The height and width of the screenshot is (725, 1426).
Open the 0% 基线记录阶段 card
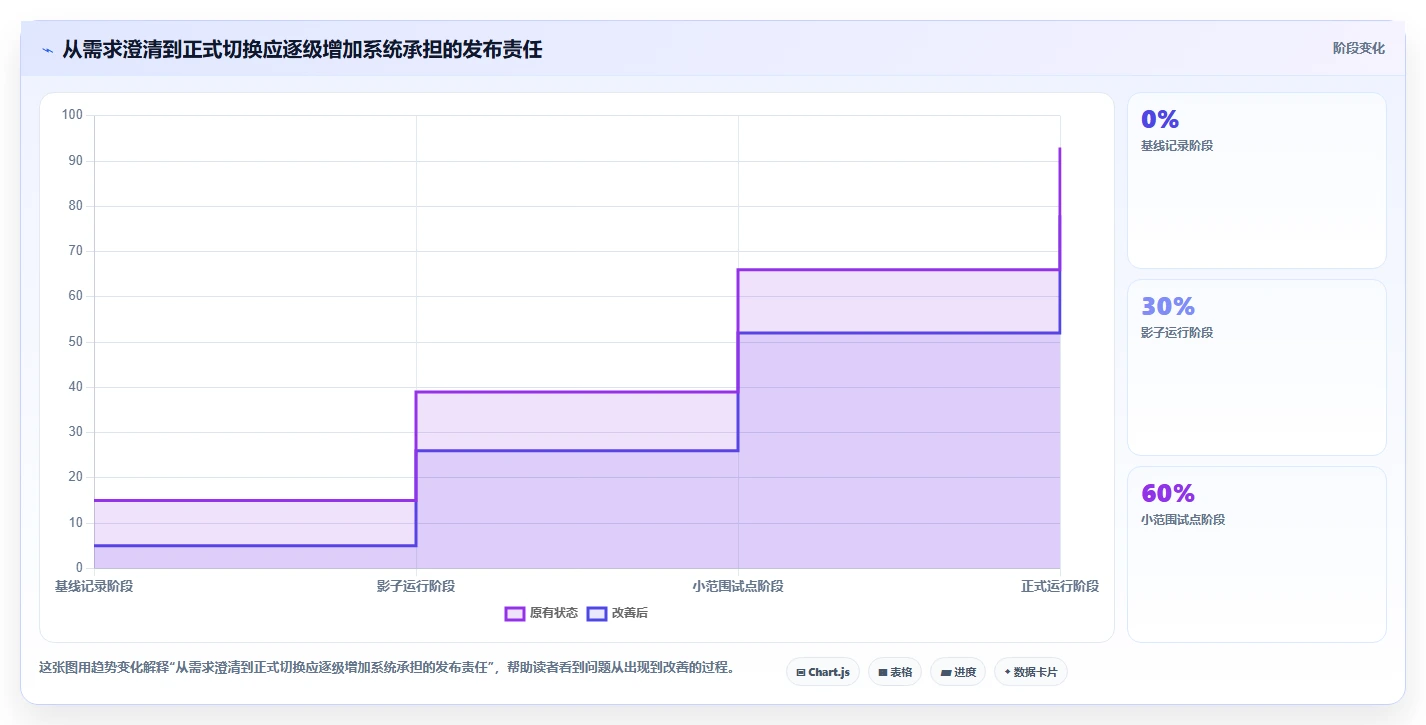coord(1256,180)
